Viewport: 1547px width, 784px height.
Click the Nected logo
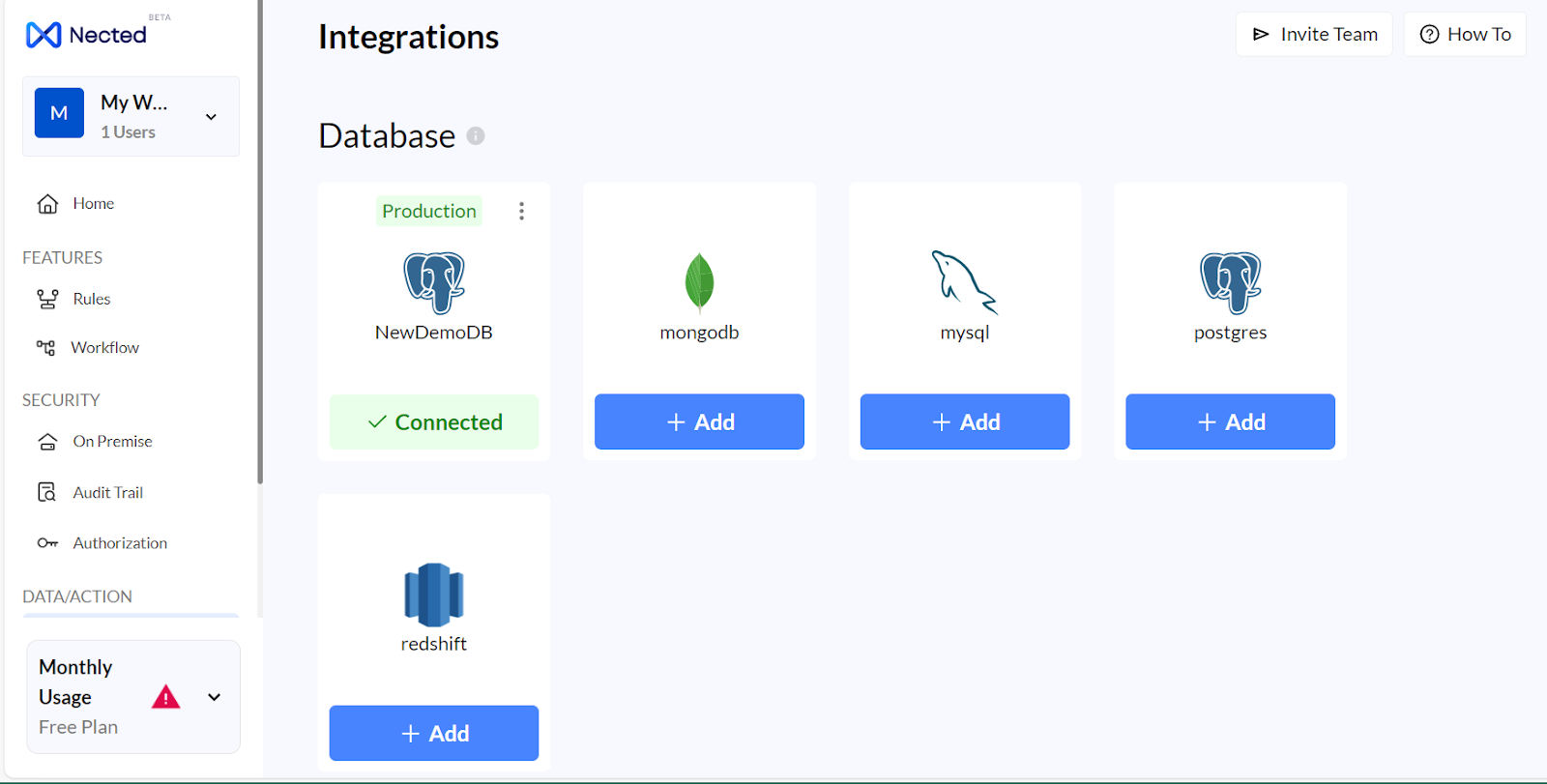point(87,35)
